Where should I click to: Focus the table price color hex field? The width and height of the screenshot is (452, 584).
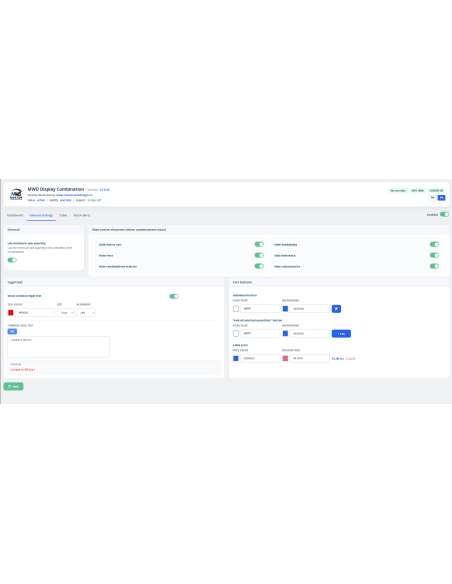260,358
